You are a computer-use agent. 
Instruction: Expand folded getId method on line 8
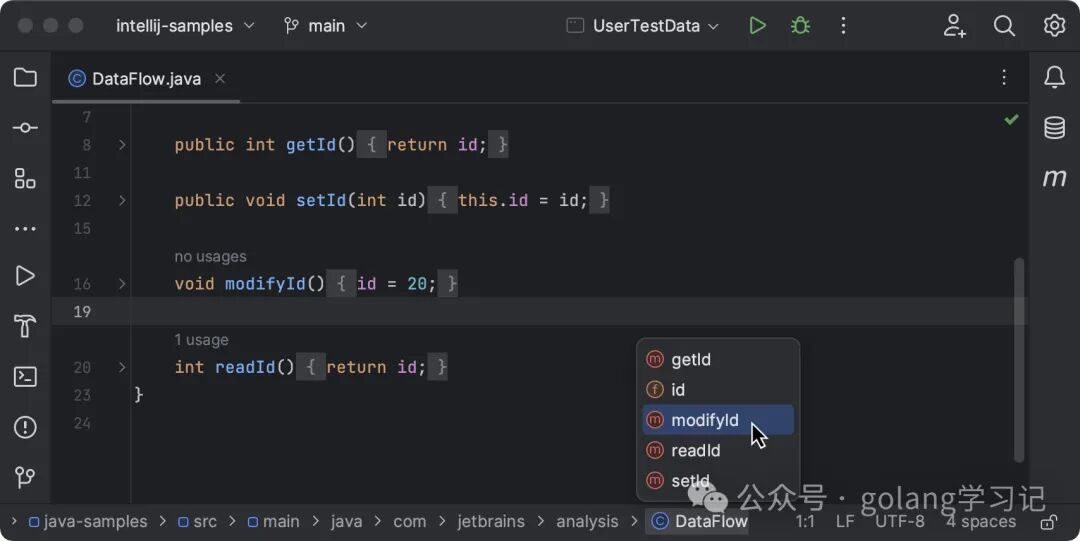point(122,145)
